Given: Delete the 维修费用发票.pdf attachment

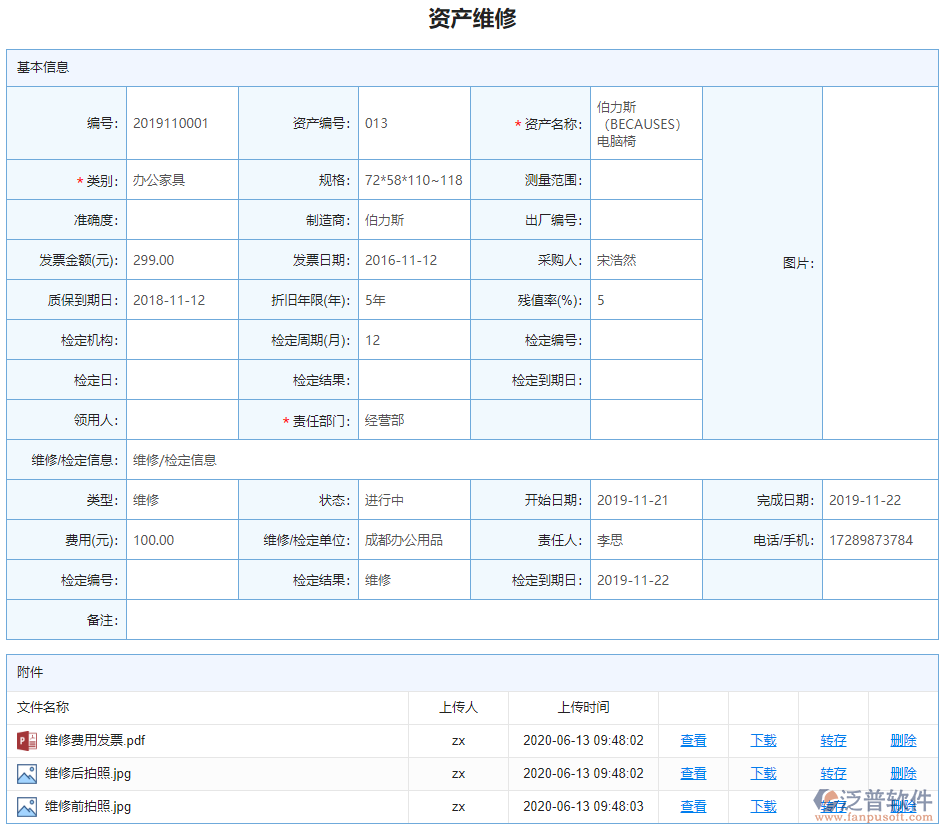Looking at the screenshot, I should (x=903, y=740).
